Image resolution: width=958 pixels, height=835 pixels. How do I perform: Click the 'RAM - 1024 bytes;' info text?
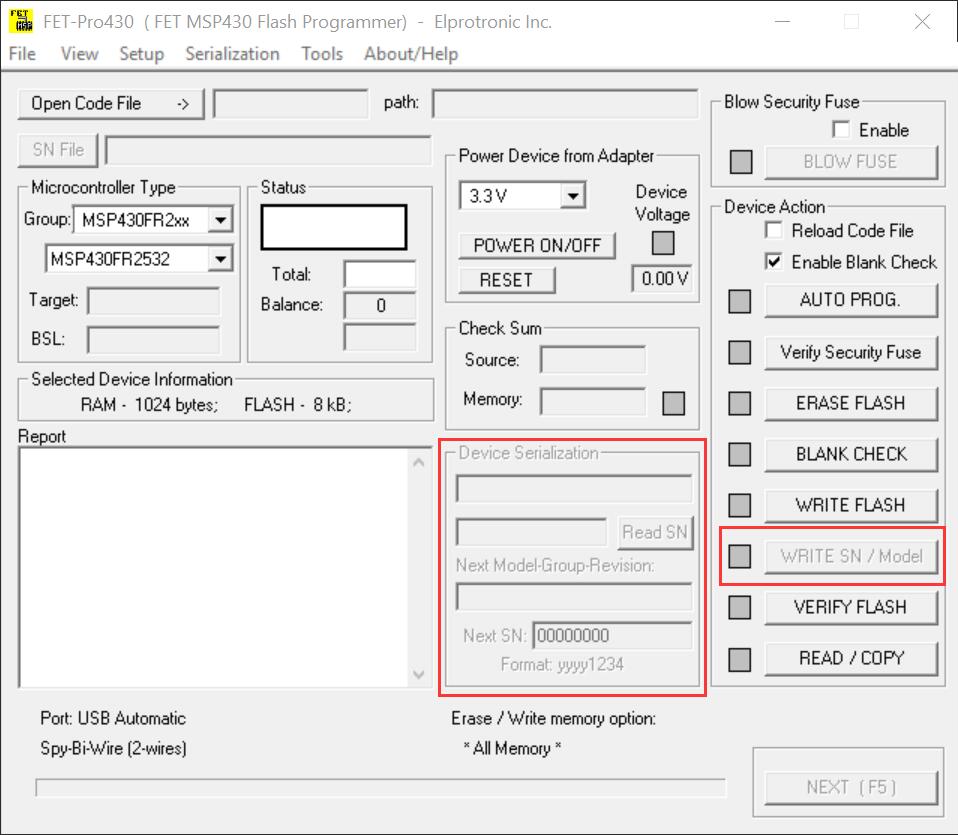click(149, 405)
